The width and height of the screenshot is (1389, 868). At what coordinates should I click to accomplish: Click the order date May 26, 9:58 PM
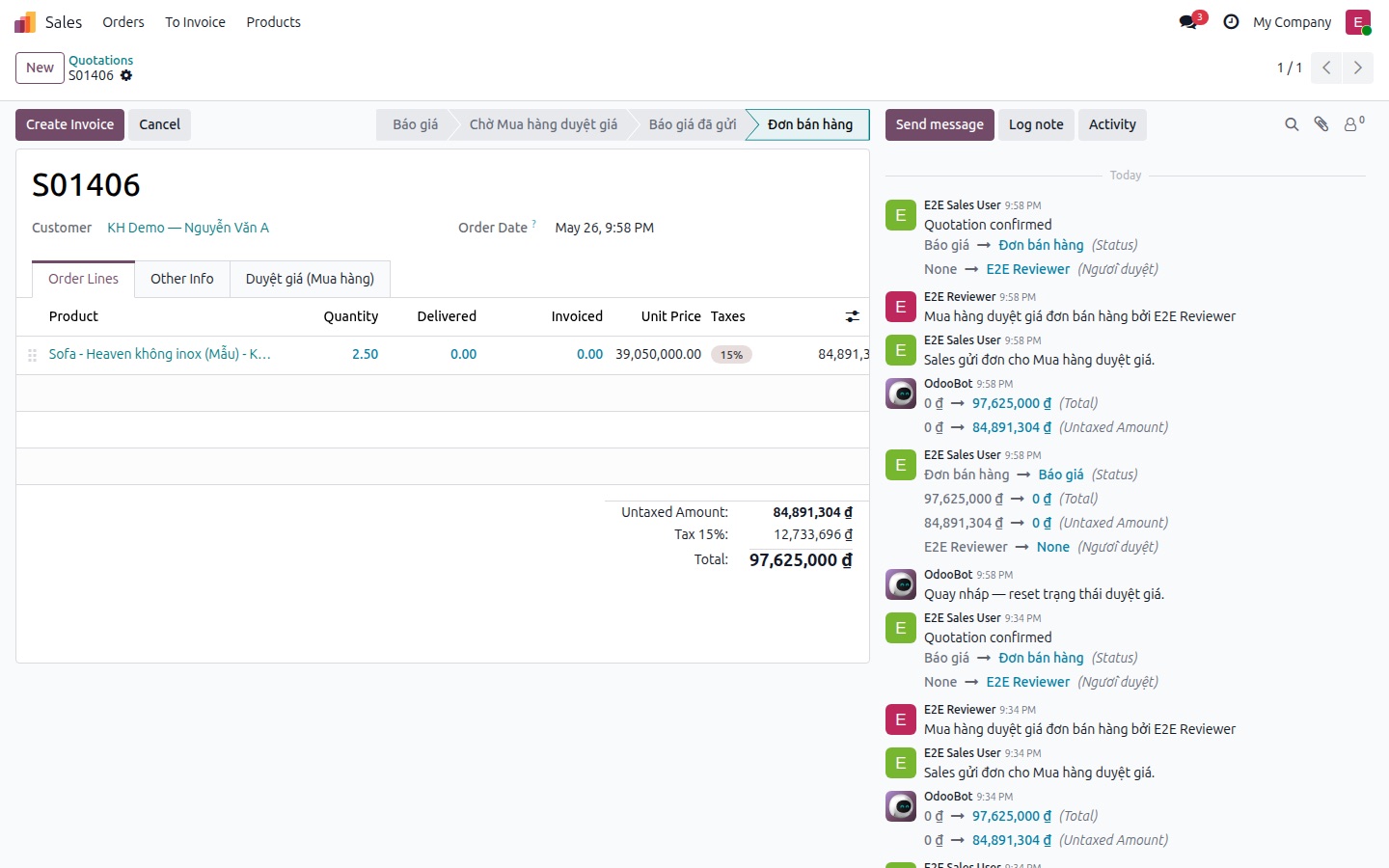tap(605, 228)
